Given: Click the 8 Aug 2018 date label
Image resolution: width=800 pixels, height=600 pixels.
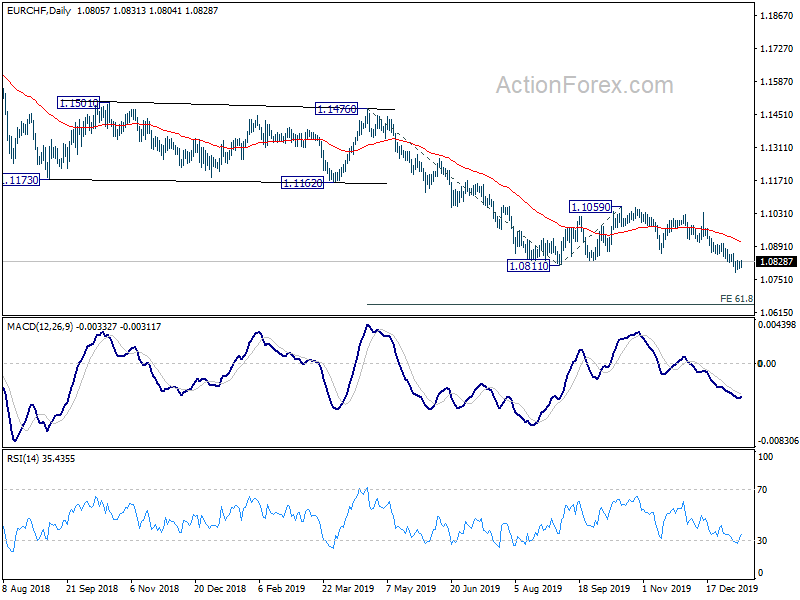Looking at the screenshot, I should point(27,588).
